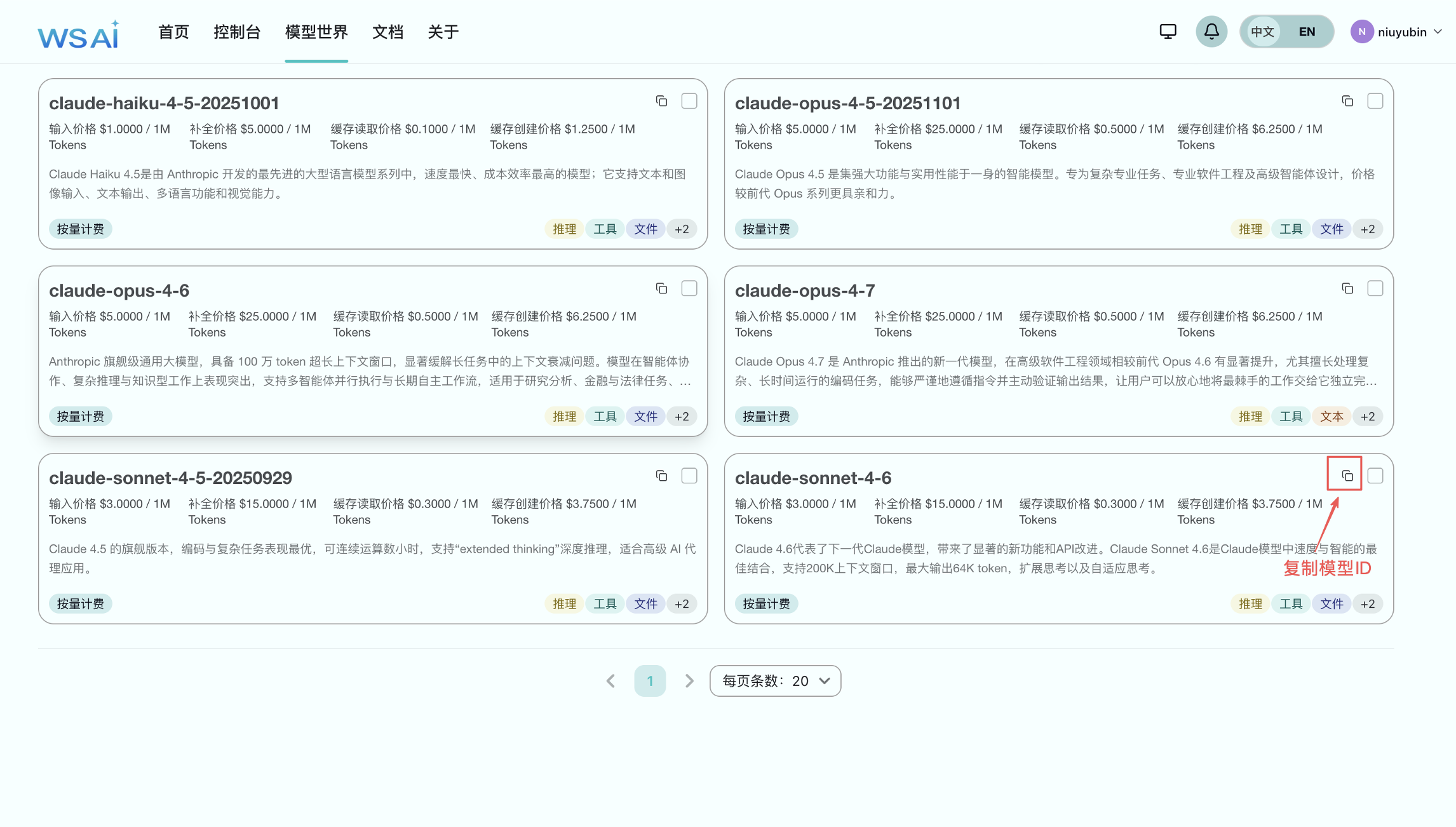The width and height of the screenshot is (1456, 827).
Task: Click 按量计费 badge on claude-opus-4-7
Action: point(767,417)
